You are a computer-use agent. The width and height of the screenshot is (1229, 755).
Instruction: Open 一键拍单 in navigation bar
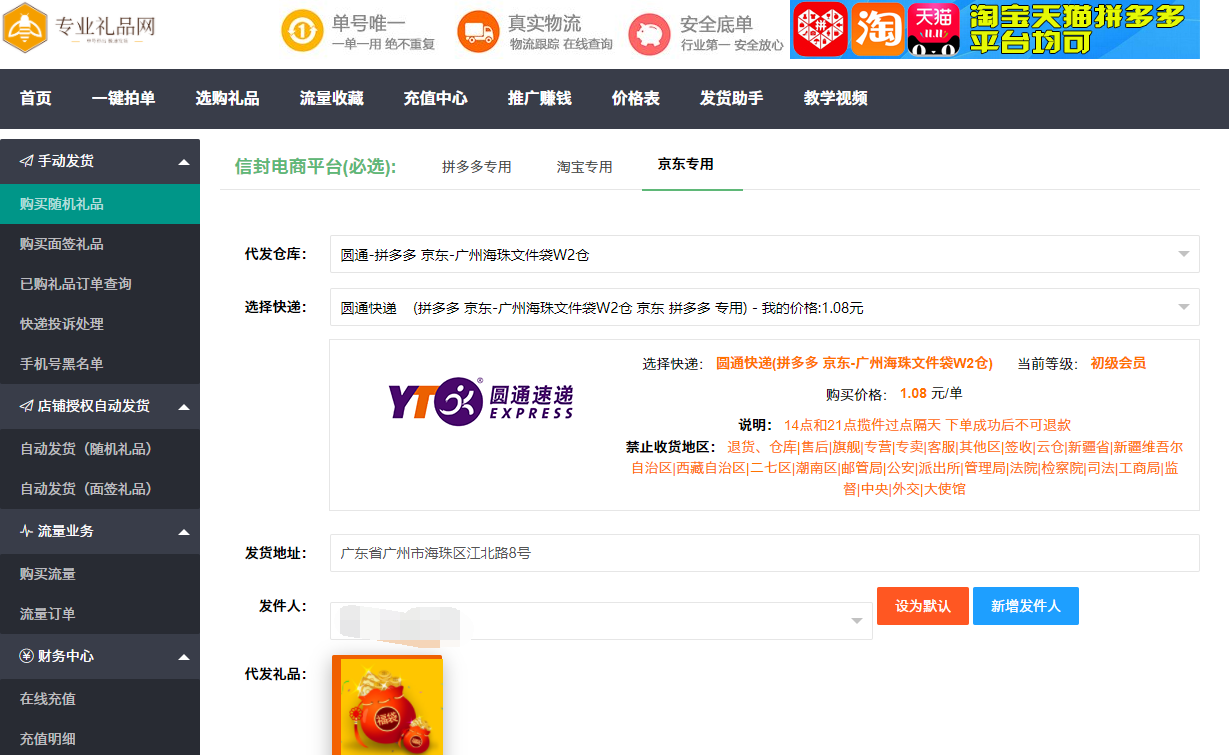pos(123,98)
